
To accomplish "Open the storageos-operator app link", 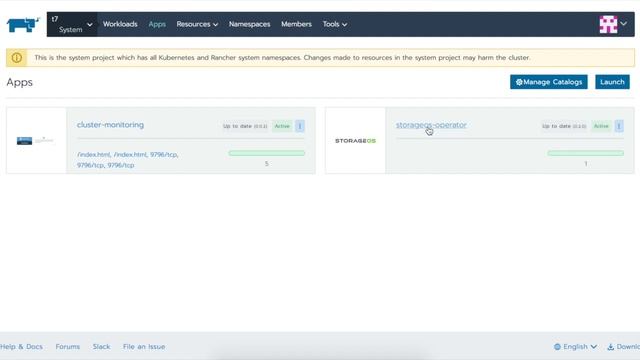I will tap(431, 125).
